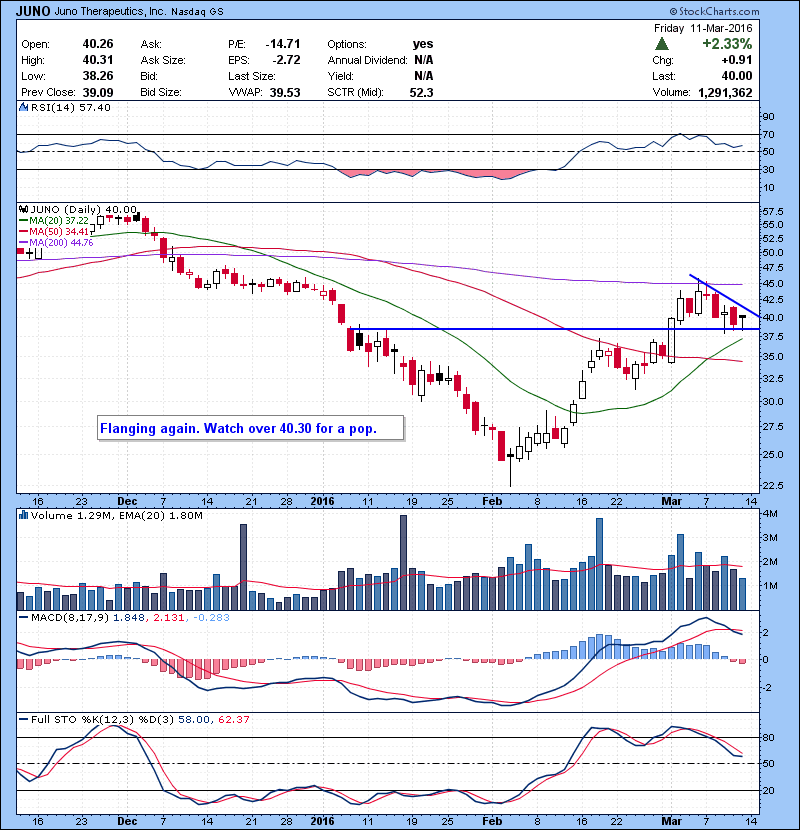This screenshot has height=830, width=800.
Task: Click the Last Size label
Action: tap(251, 76)
